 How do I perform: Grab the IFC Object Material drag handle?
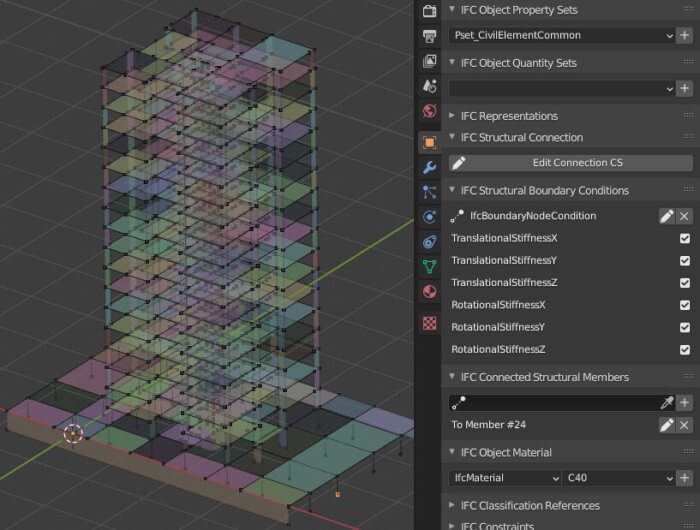688,452
